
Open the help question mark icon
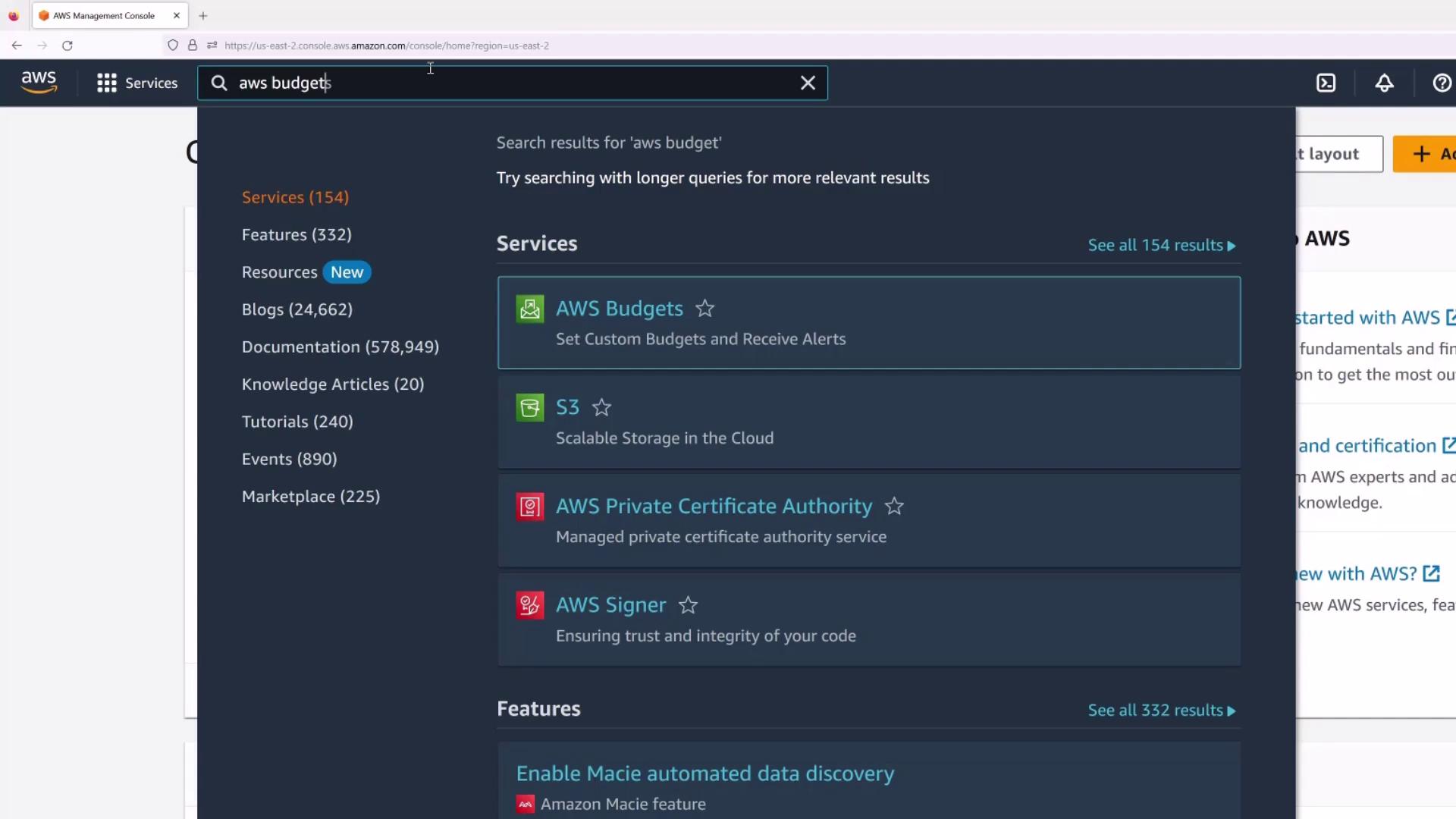click(x=1441, y=83)
